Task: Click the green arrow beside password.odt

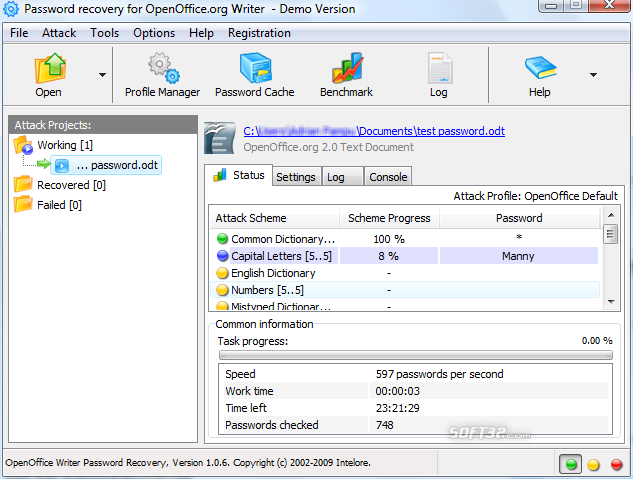Action: (x=44, y=164)
